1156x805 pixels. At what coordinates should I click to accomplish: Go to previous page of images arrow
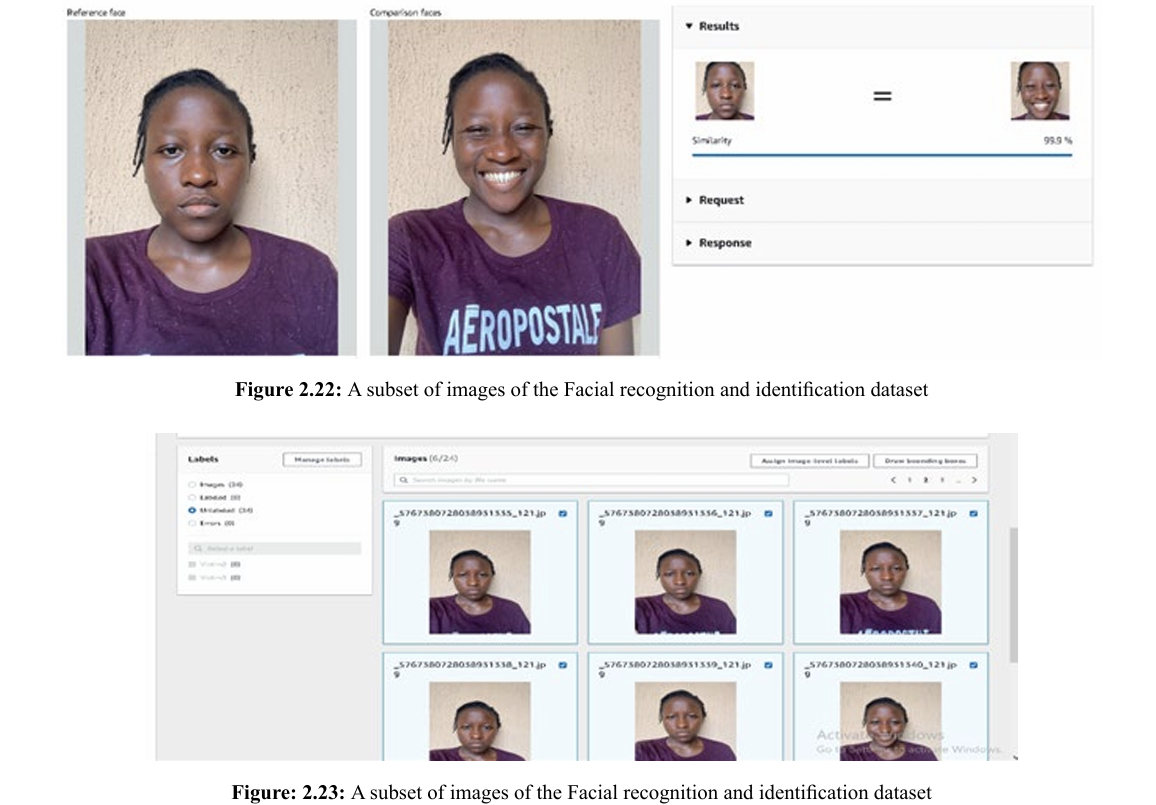(x=894, y=481)
